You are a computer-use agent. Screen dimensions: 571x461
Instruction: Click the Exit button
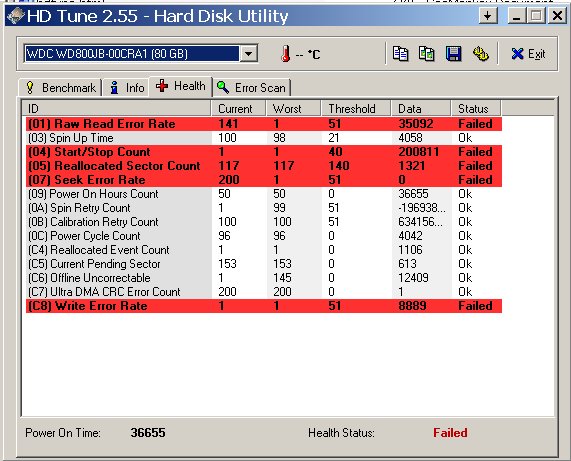tap(528, 54)
